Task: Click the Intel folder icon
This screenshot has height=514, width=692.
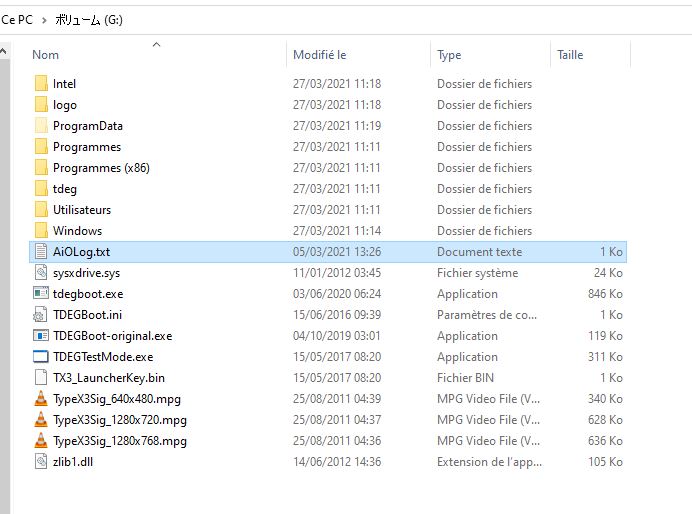Action: tap(41, 83)
